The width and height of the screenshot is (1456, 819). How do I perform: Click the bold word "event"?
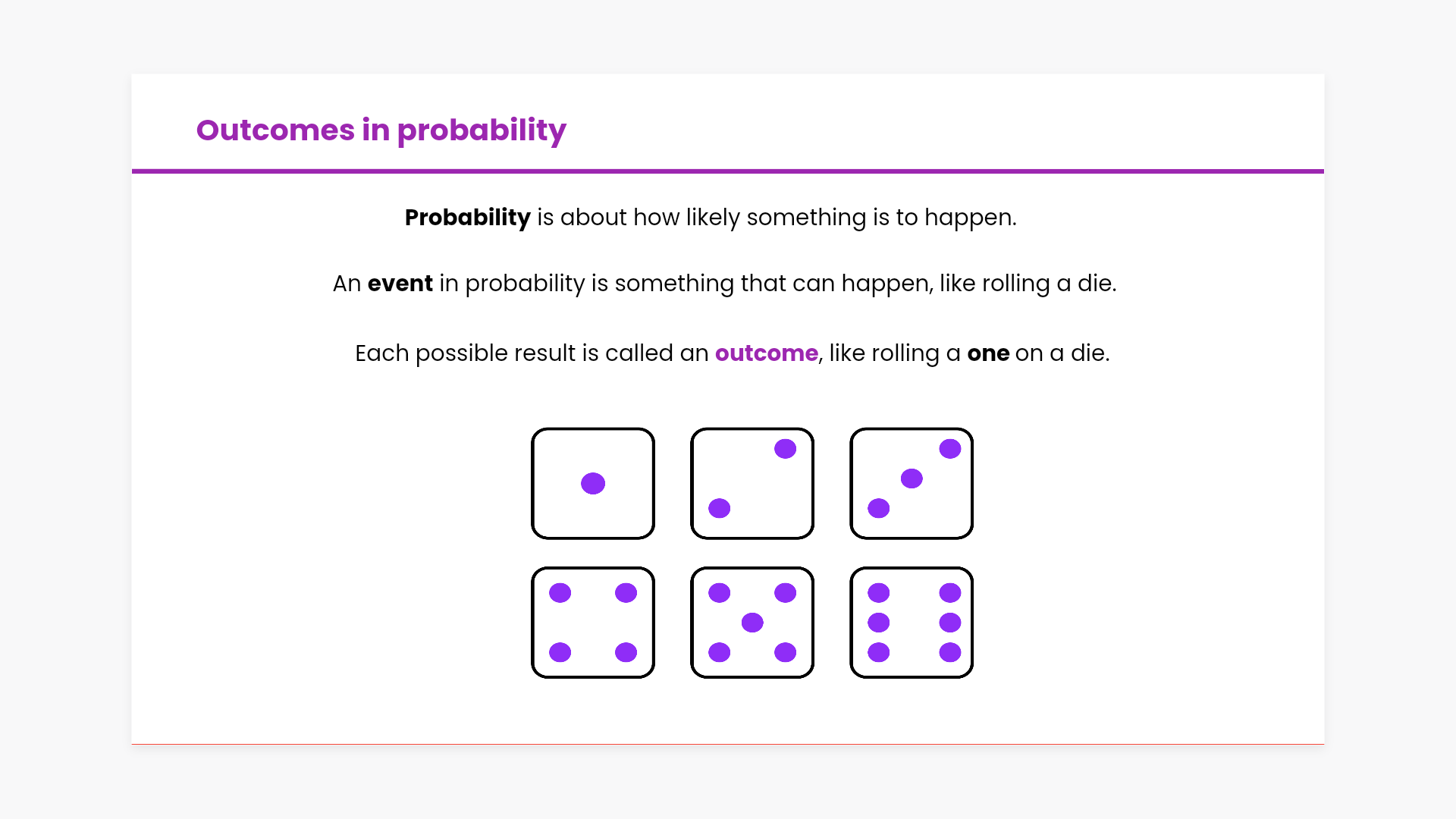[x=400, y=284]
